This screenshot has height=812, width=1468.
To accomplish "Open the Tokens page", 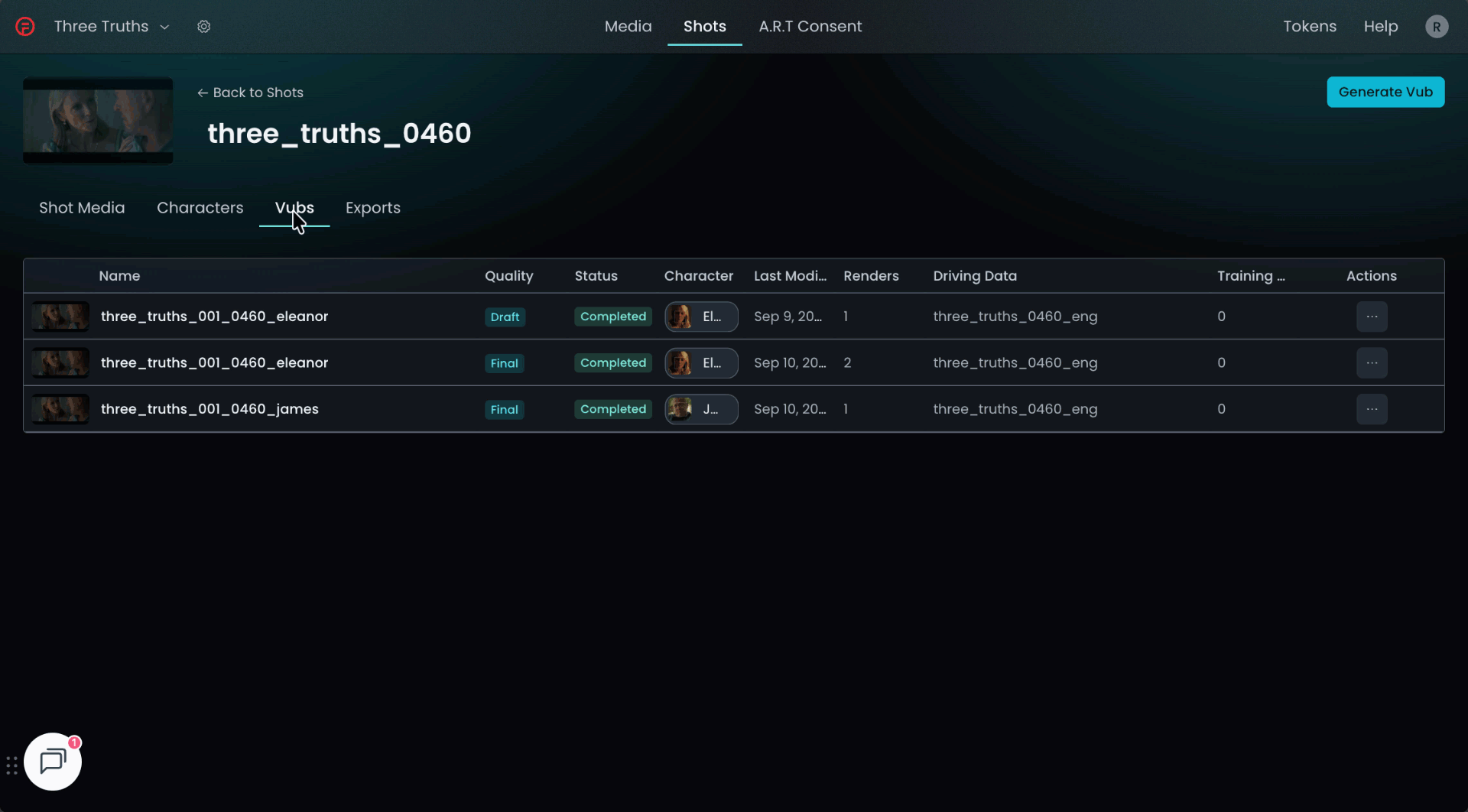I will coord(1309,27).
